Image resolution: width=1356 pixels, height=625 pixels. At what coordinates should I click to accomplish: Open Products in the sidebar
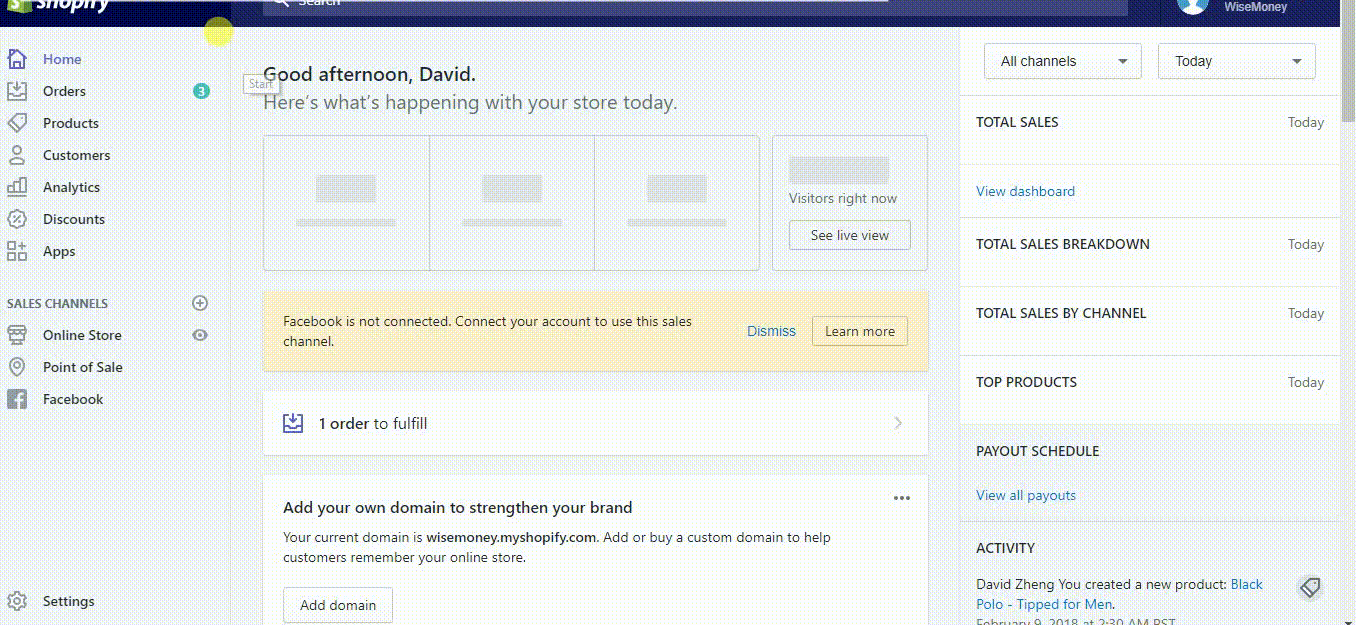pos(71,123)
